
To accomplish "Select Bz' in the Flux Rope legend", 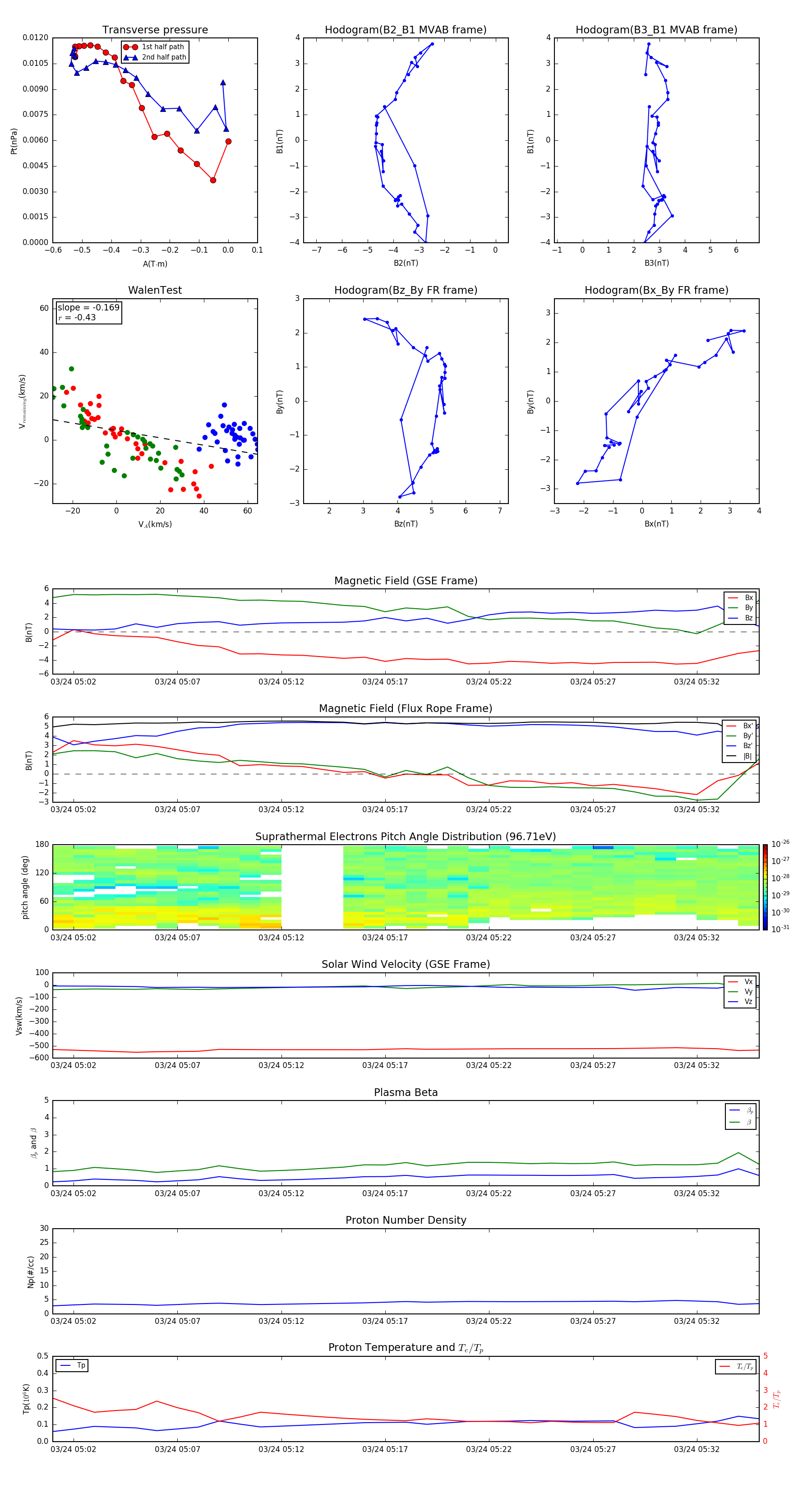I will (740, 746).
